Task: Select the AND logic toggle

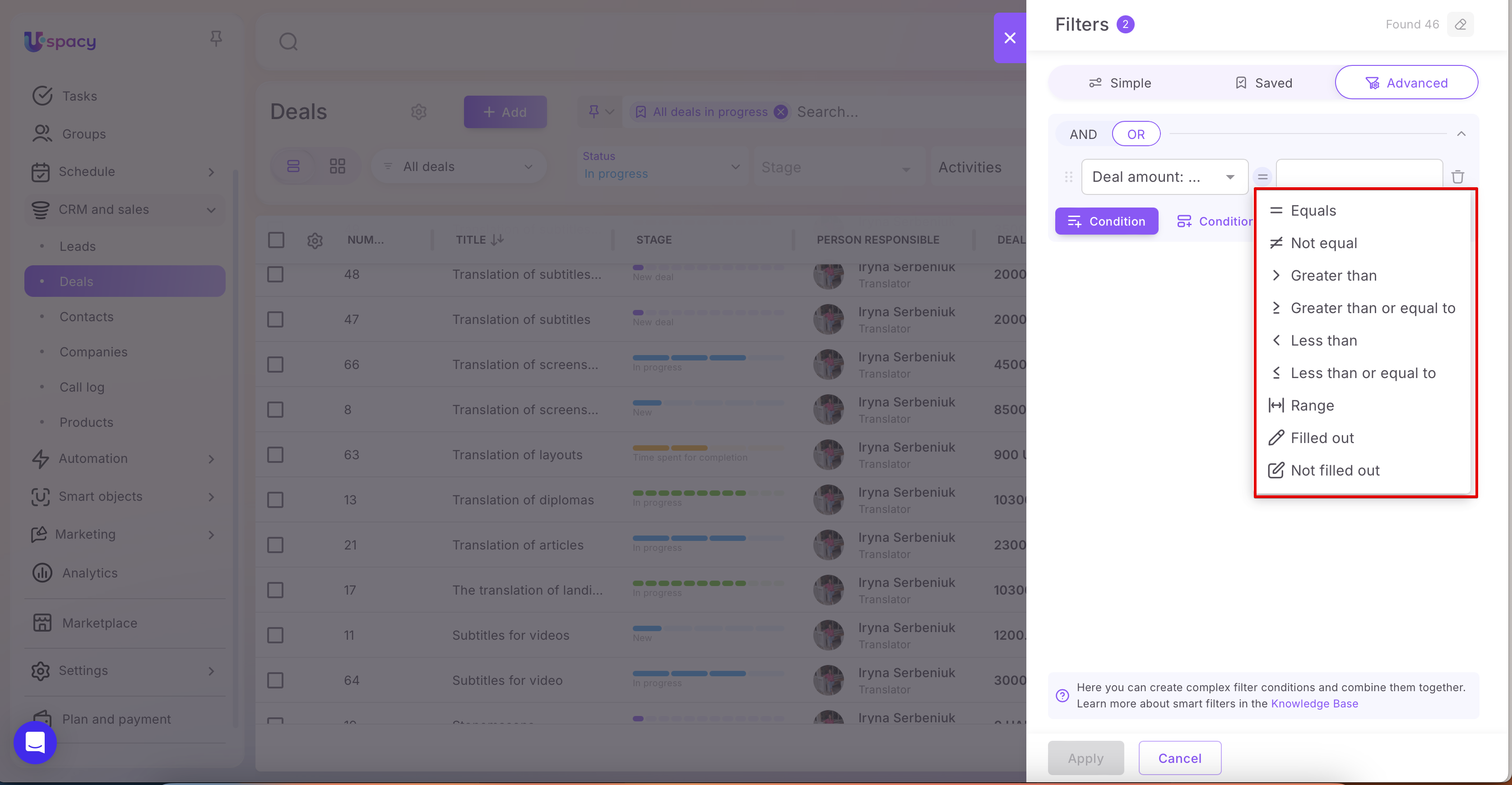Action: 1083,134
